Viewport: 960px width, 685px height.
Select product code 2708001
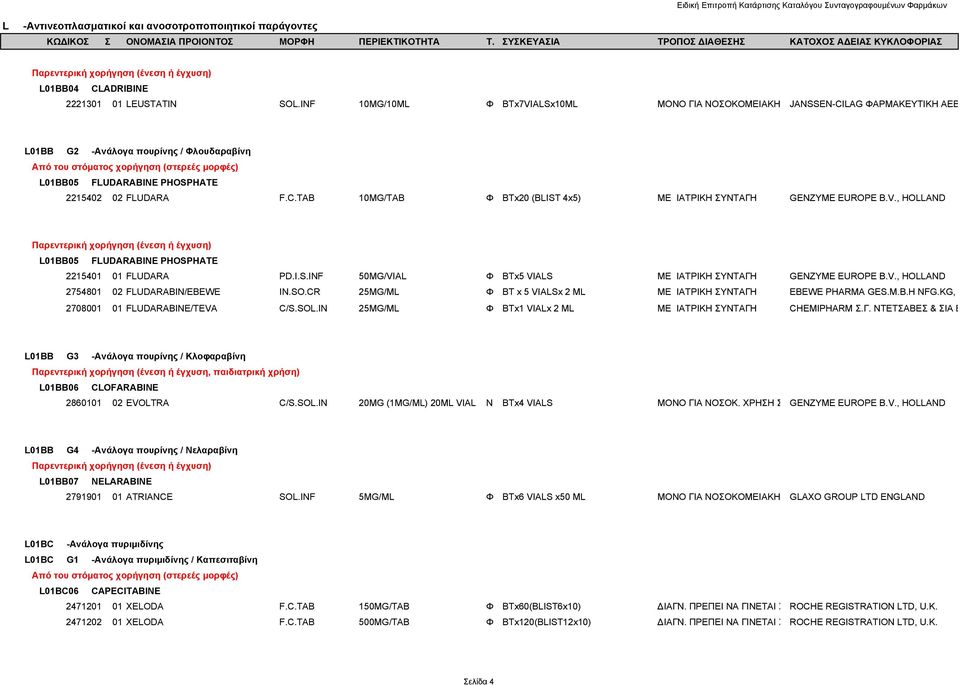pyautogui.click(x=83, y=309)
